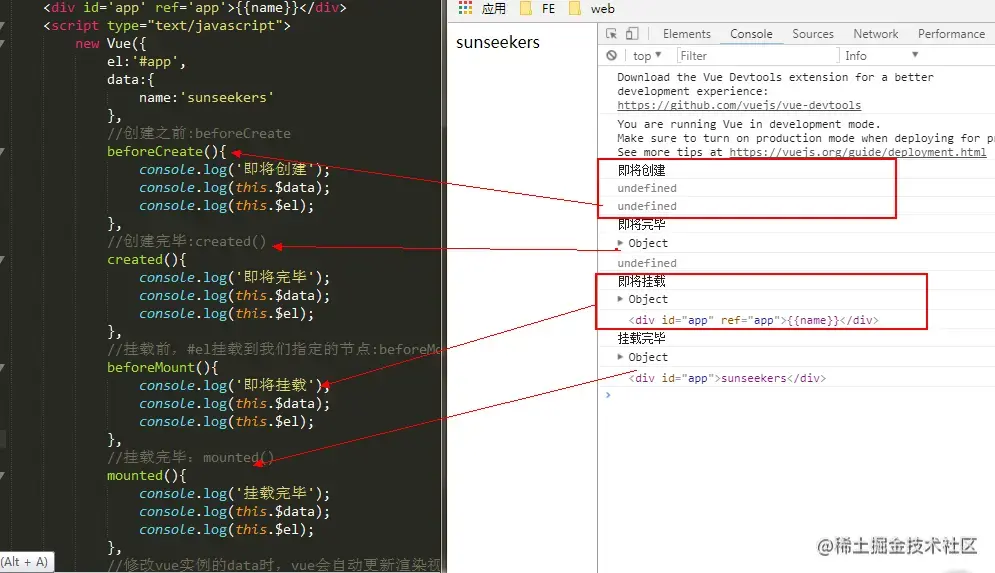Click the 挂载完毕 console log entry
Screen dimensions: 995x573
642,338
